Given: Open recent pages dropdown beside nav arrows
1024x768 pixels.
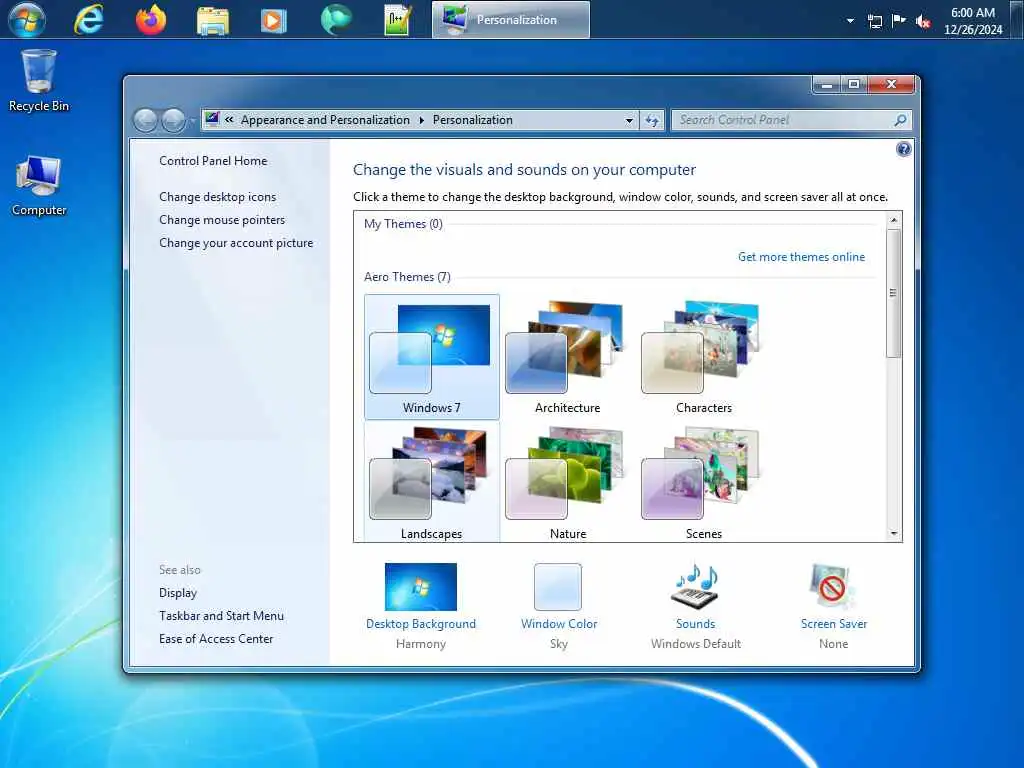Looking at the screenshot, I should pos(192,121).
